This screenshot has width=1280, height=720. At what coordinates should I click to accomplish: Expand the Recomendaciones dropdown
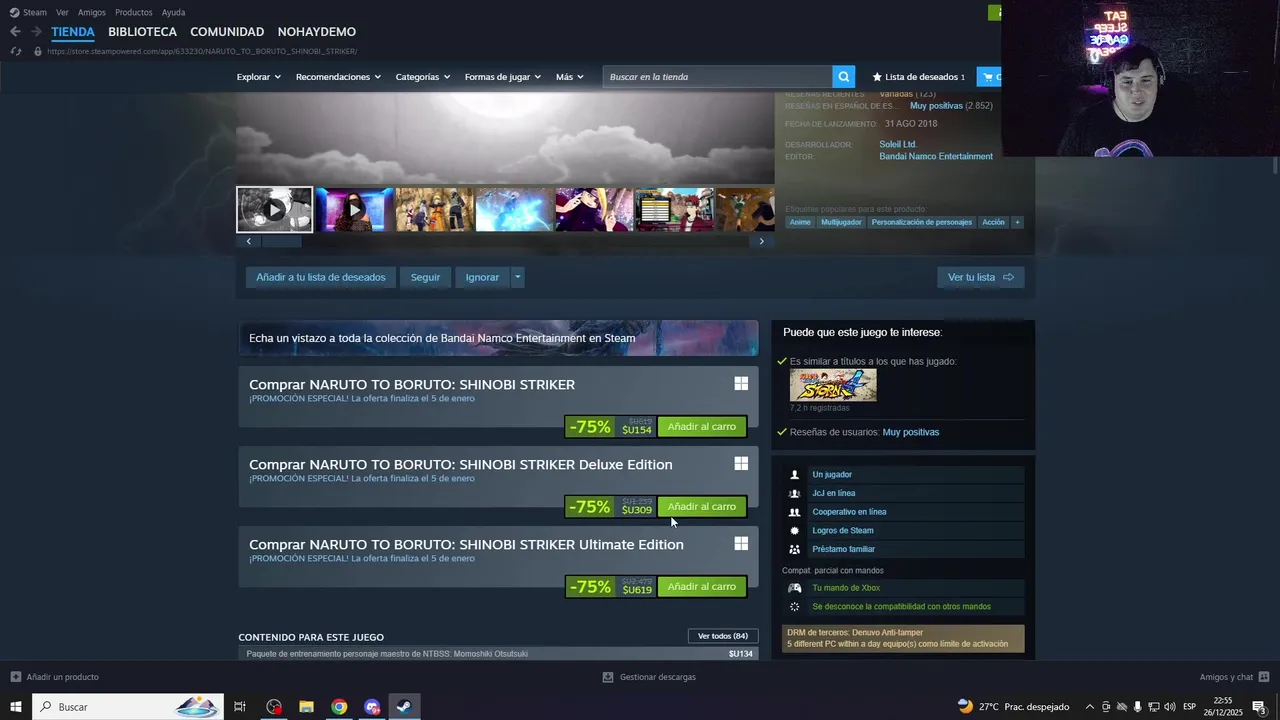pos(338,77)
